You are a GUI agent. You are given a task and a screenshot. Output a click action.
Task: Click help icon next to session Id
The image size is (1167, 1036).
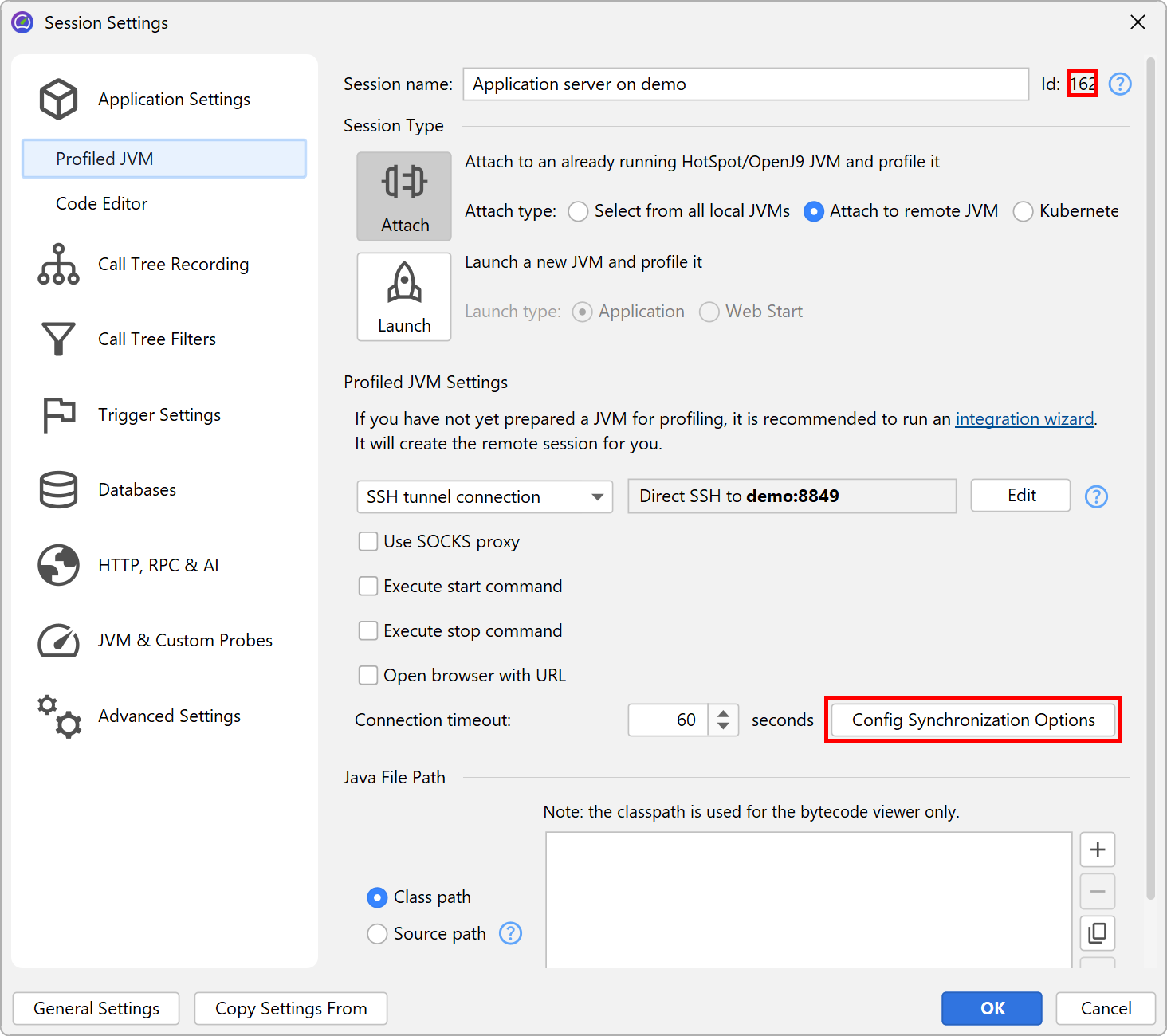[x=1120, y=84]
